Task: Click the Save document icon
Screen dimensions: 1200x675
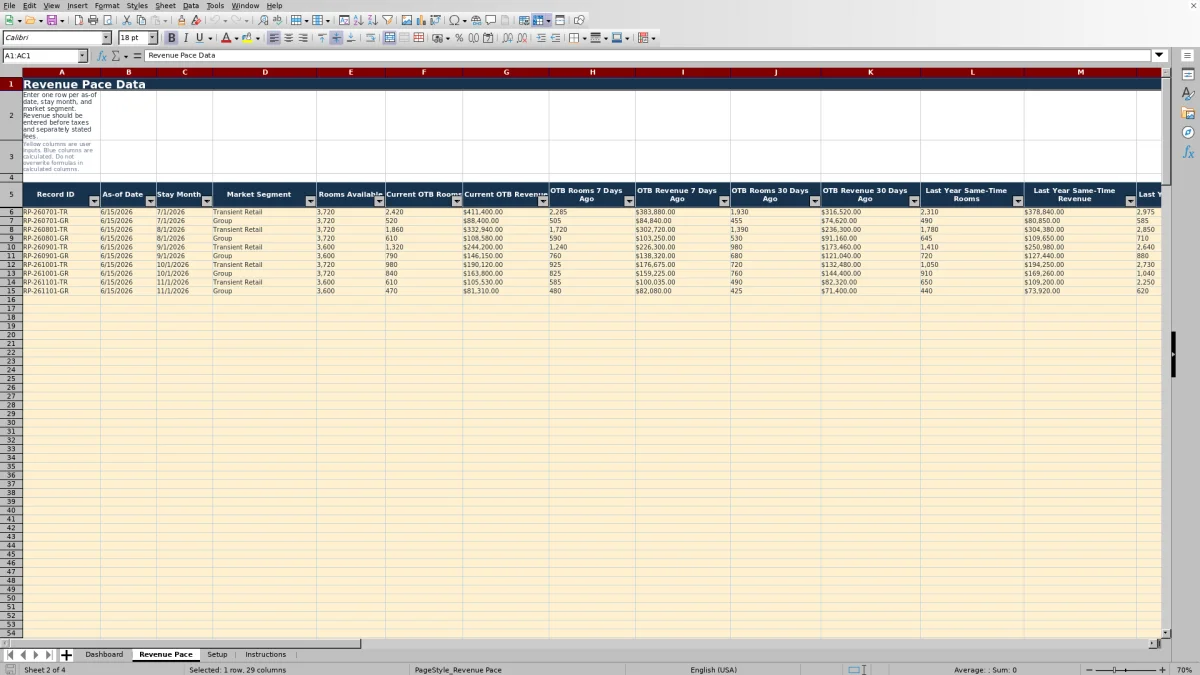Action: point(51,20)
